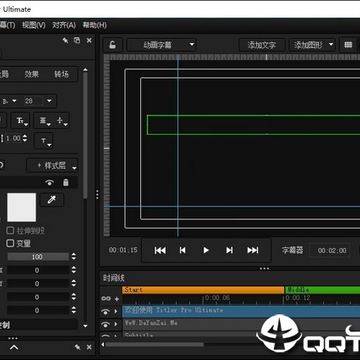Screen dimensions: 360x360
Task: Pin the left properties panel
Action: click(x=65, y=40)
